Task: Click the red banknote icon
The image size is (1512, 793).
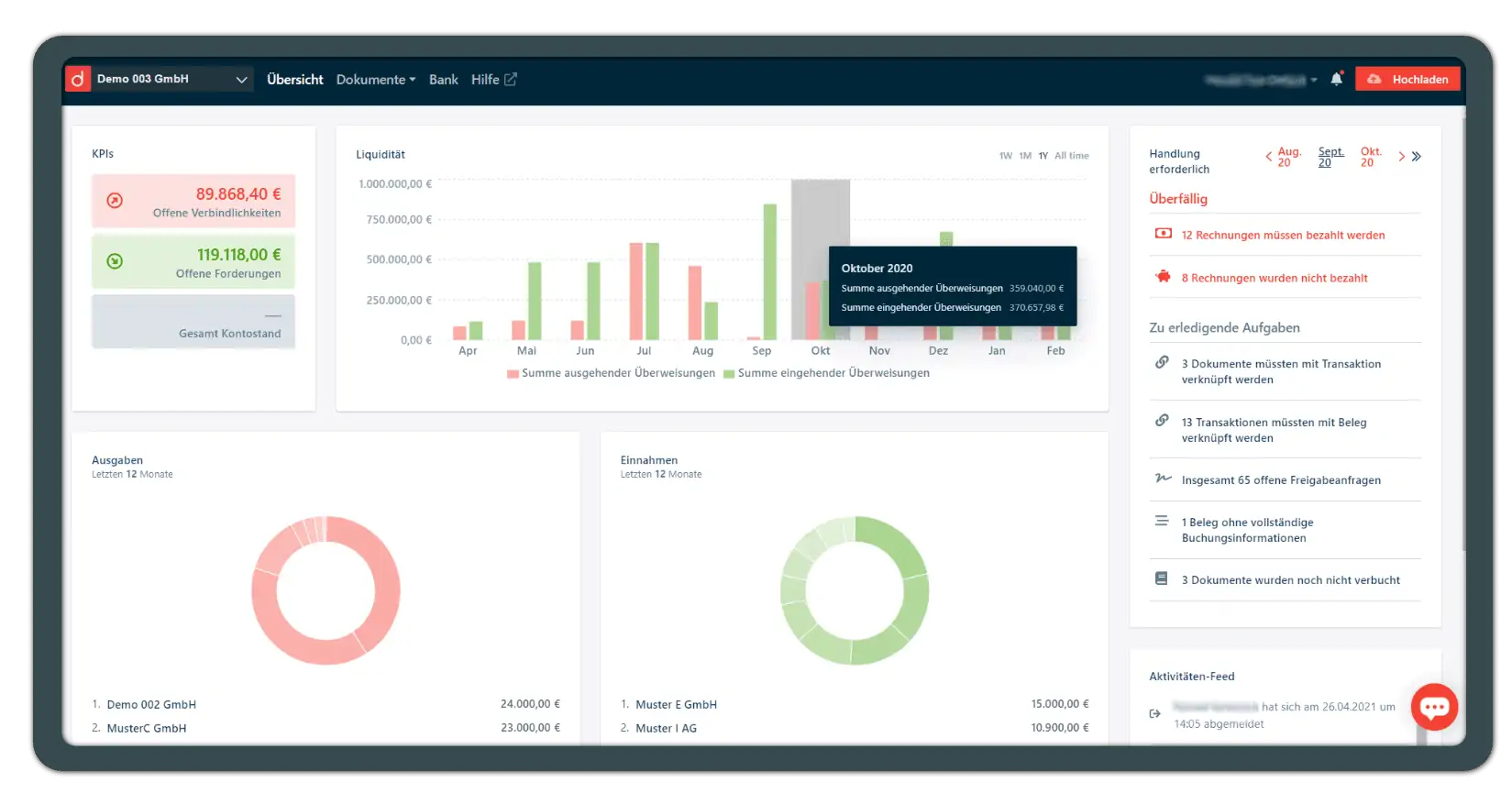Action: (1163, 234)
